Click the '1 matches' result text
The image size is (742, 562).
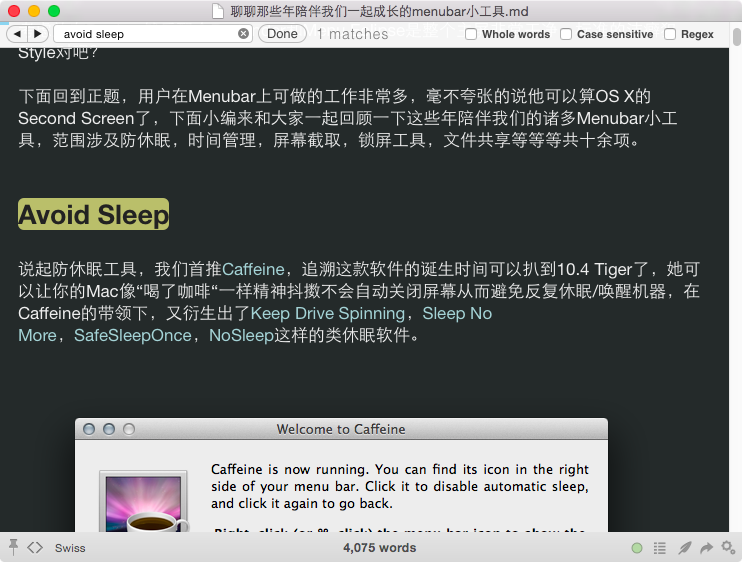pos(353,34)
